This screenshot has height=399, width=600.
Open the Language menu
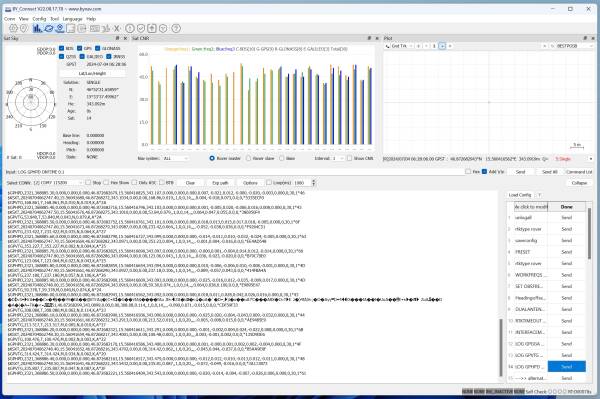(72, 19)
